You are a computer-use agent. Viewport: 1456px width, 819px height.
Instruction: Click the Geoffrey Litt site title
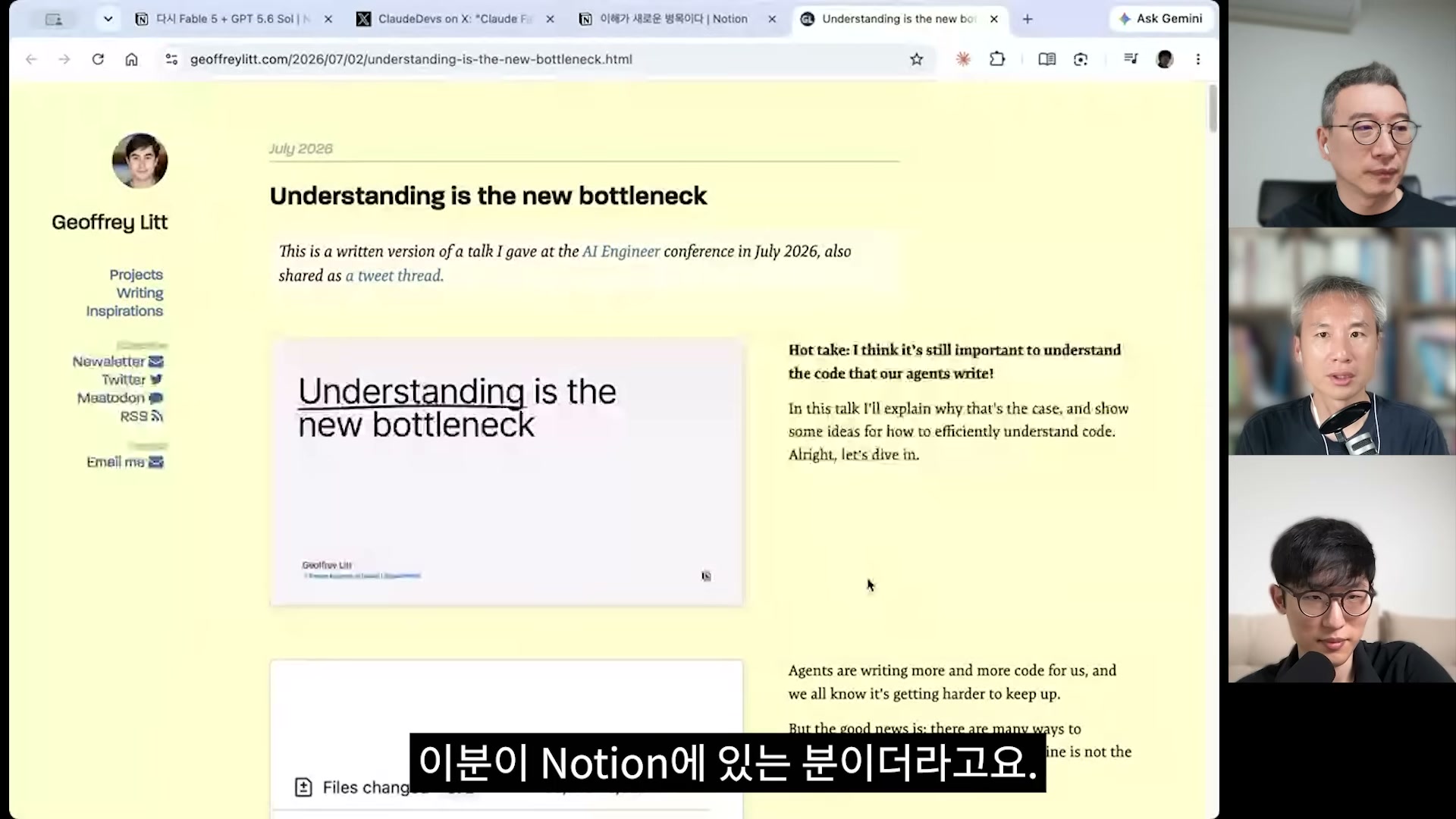pyautogui.click(x=110, y=222)
